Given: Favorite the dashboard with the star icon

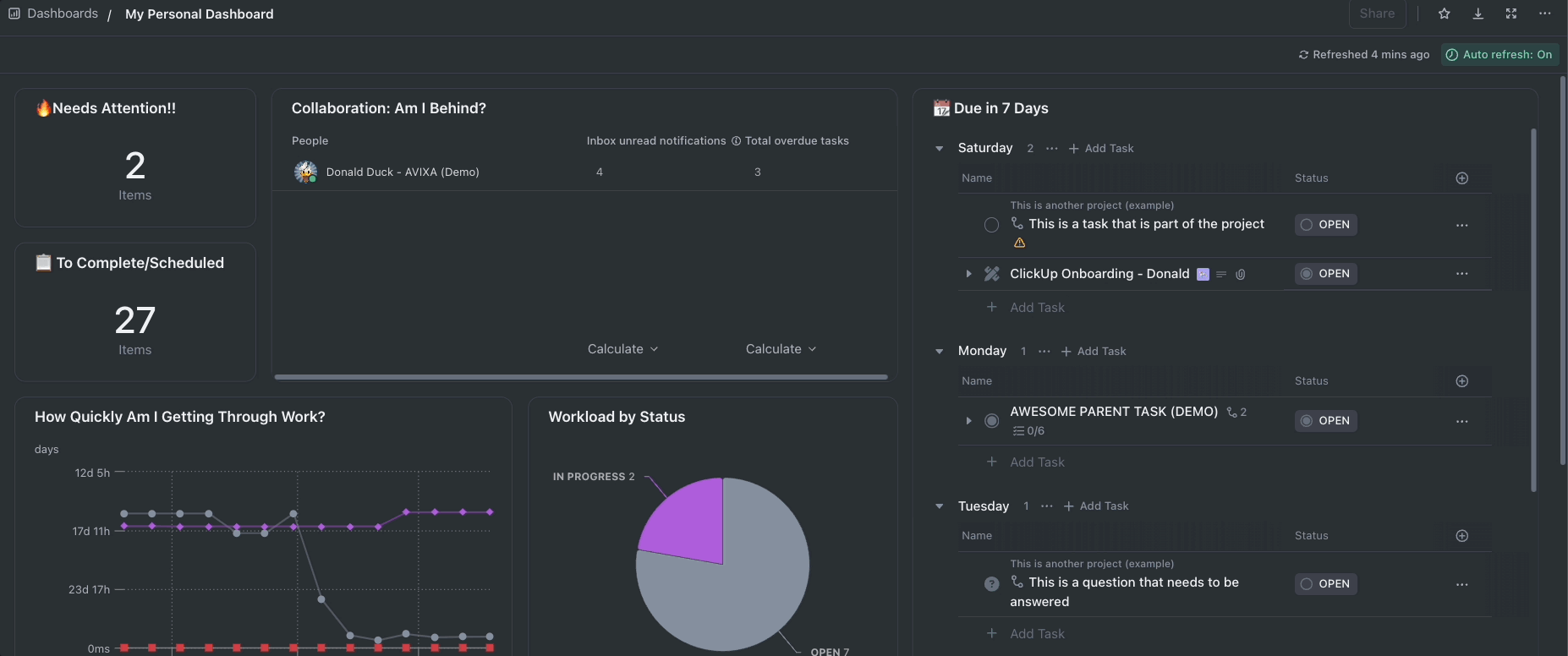Looking at the screenshot, I should coord(1445,14).
